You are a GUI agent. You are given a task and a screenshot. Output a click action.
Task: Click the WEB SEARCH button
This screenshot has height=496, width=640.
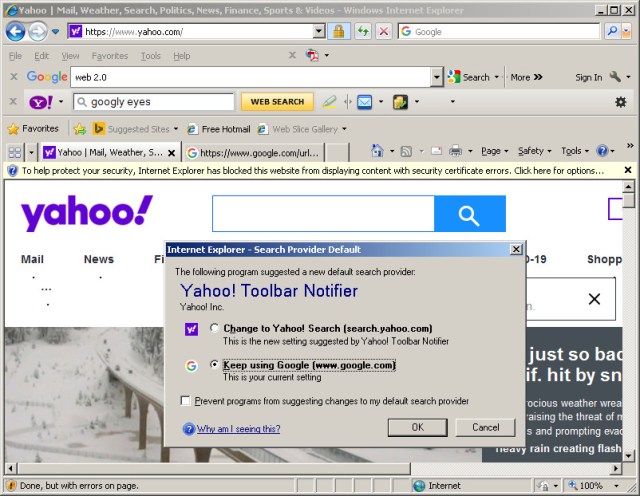[277, 102]
